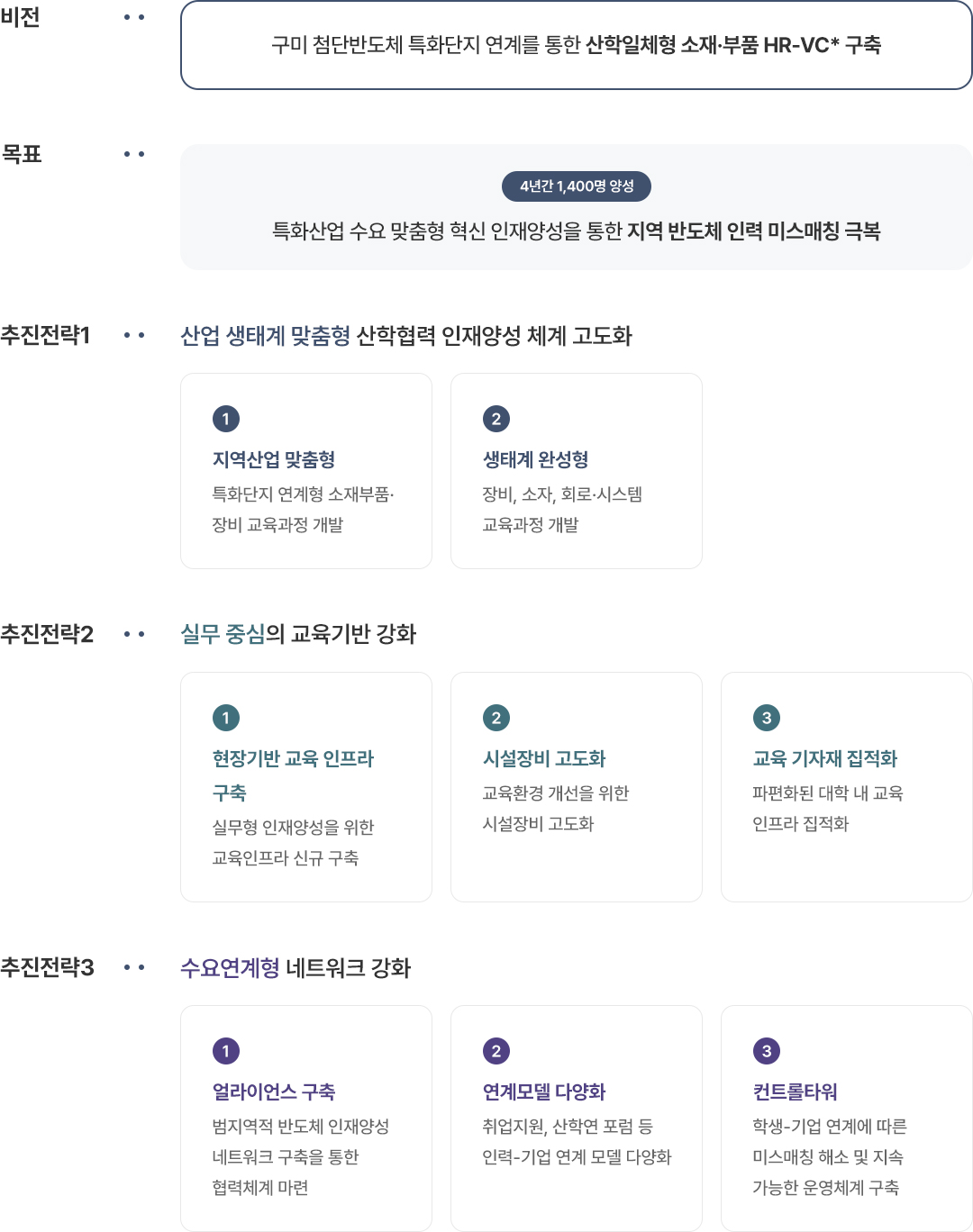Click the 추진전략3 section label
The image size is (973, 1232).
[47, 967]
